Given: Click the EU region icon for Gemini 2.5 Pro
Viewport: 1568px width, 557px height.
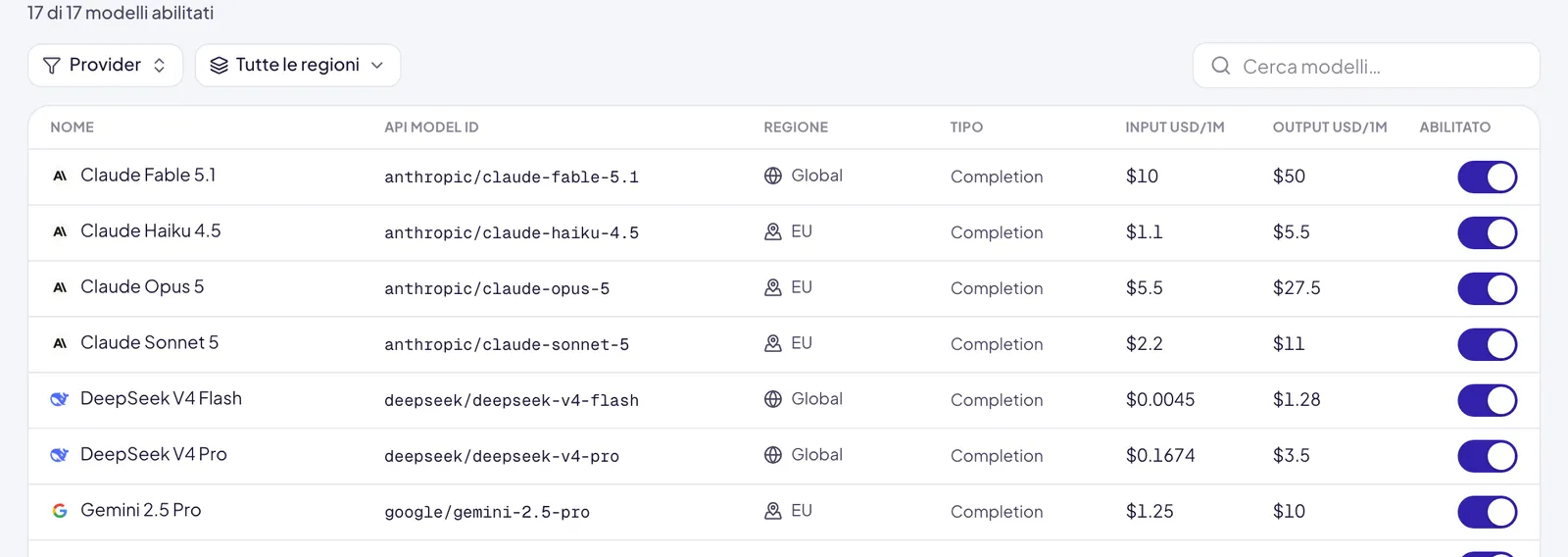Looking at the screenshot, I should coord(773,511).
